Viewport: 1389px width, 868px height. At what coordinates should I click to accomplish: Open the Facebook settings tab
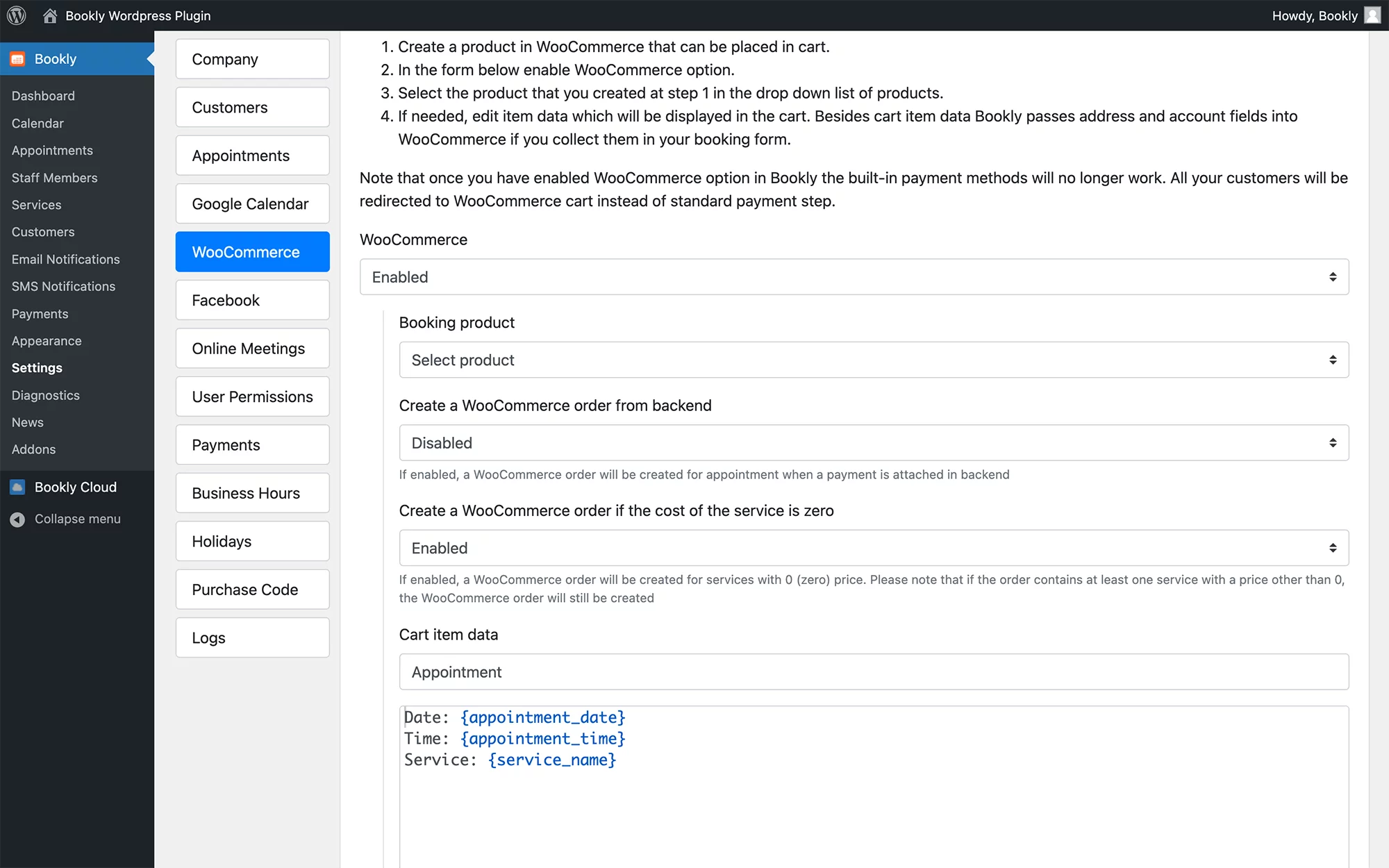[x=253, y=300]
